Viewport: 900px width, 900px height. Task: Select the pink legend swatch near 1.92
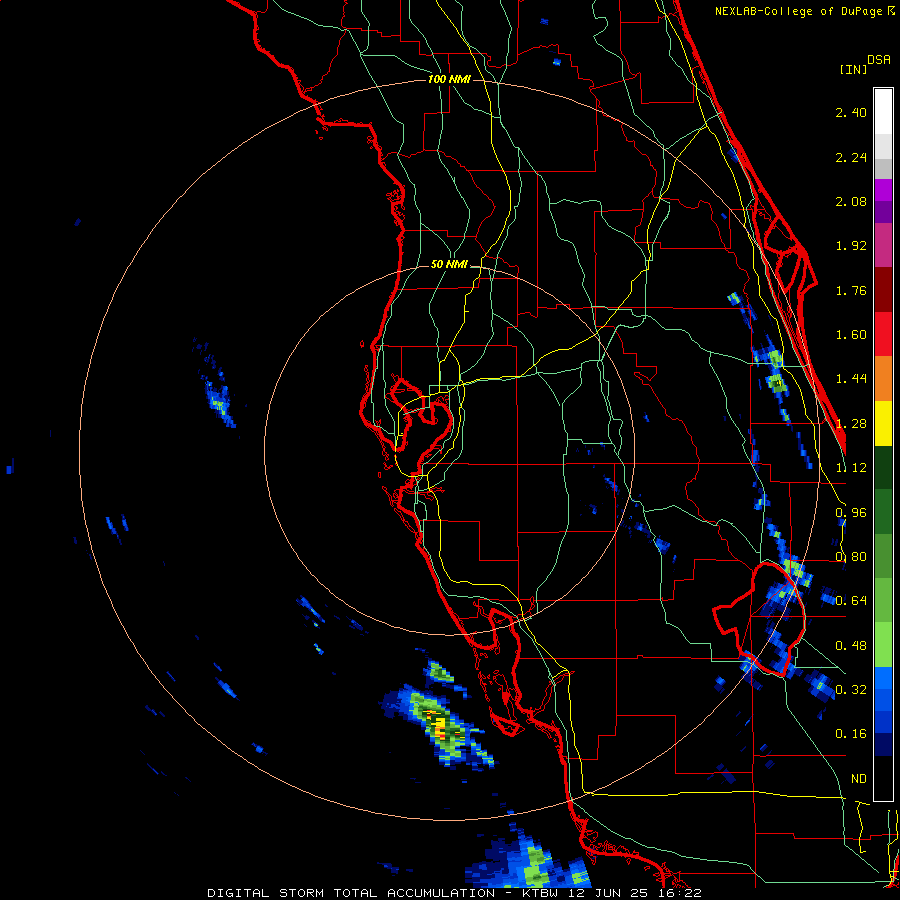pyautogui.click(x=883, y=245)
